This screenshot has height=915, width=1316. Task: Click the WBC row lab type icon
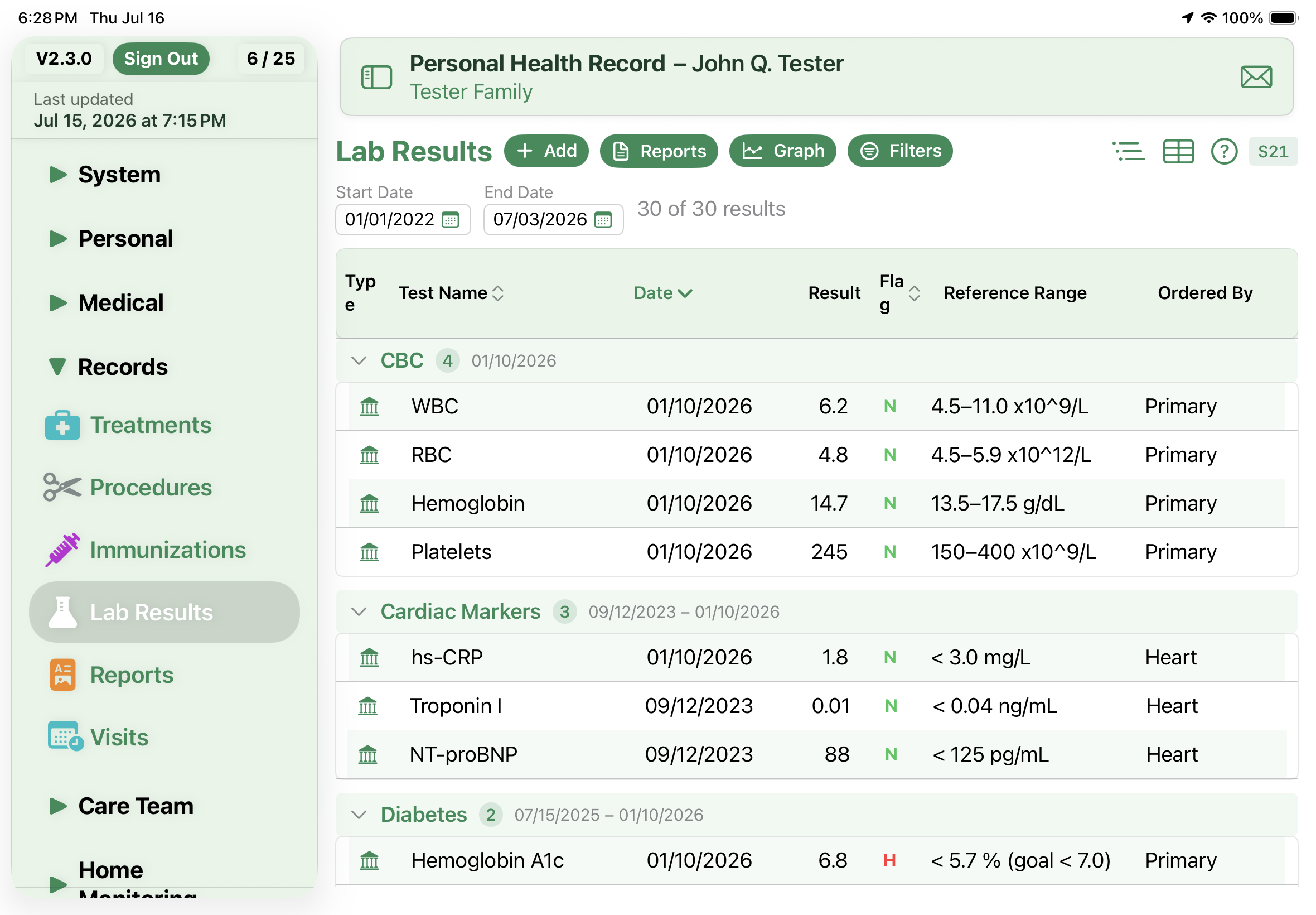(x=369, y=407)
